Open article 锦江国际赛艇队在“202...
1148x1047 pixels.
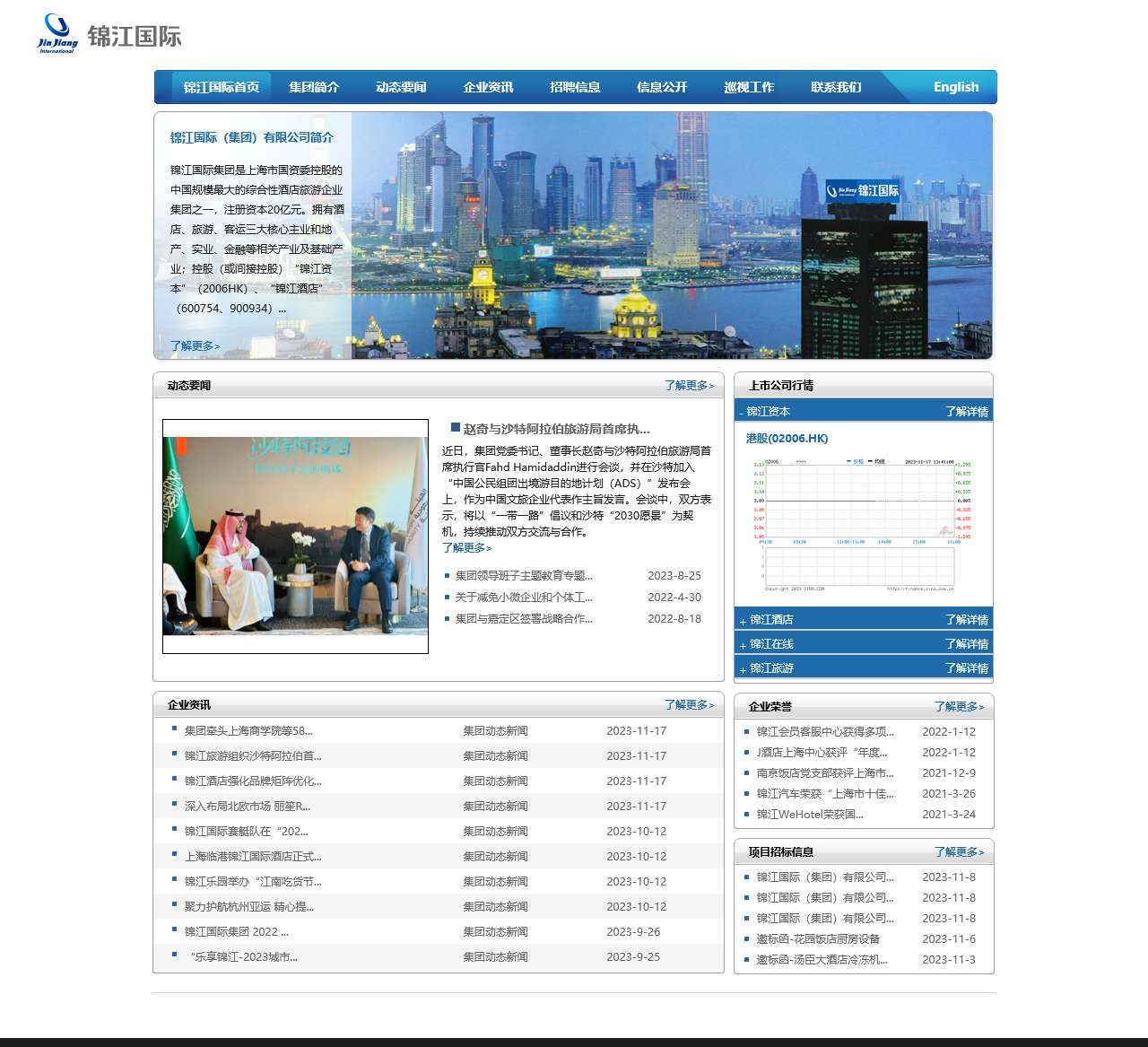247,832
